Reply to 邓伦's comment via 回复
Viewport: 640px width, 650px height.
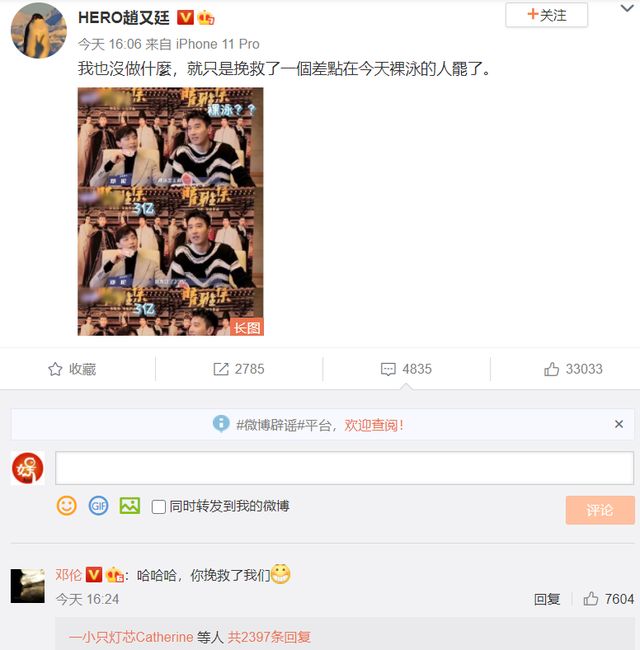[x=547, y=599]
